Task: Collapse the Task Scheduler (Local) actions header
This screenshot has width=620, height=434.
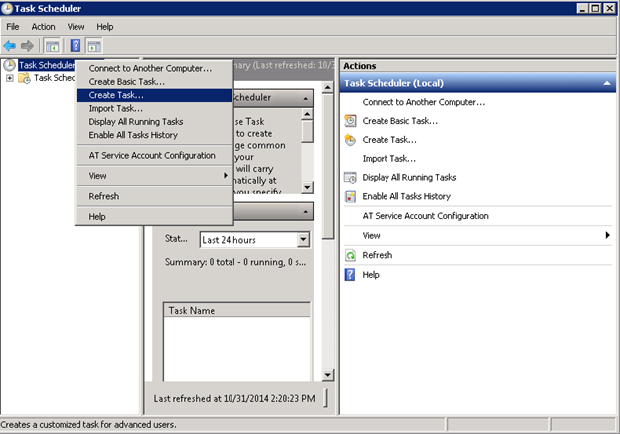Action: pyautogui.click(x=607, y=83)
